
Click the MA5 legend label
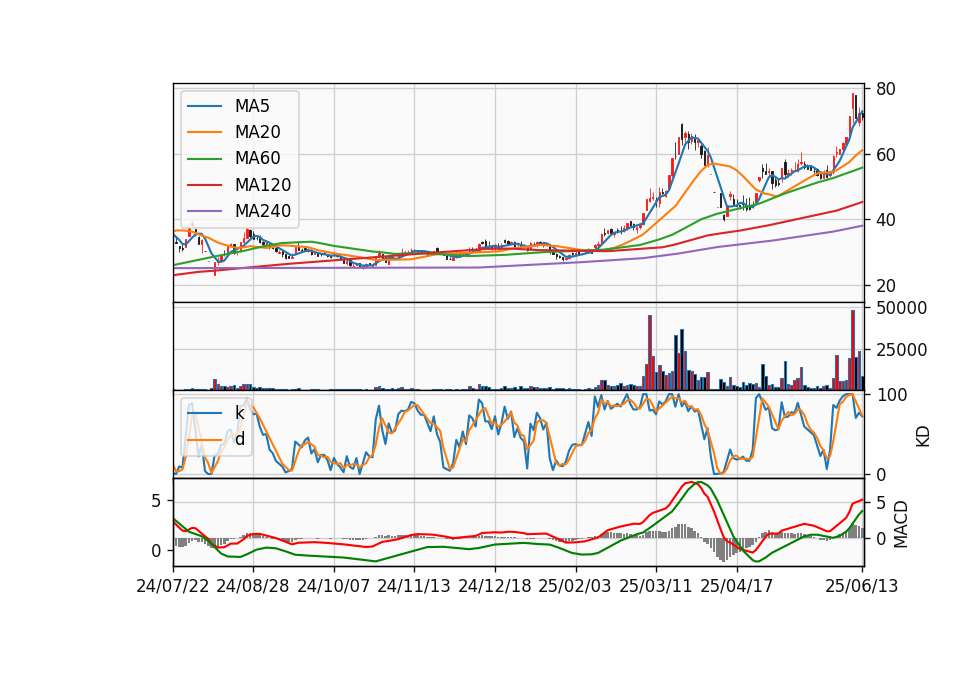[252, 106]
